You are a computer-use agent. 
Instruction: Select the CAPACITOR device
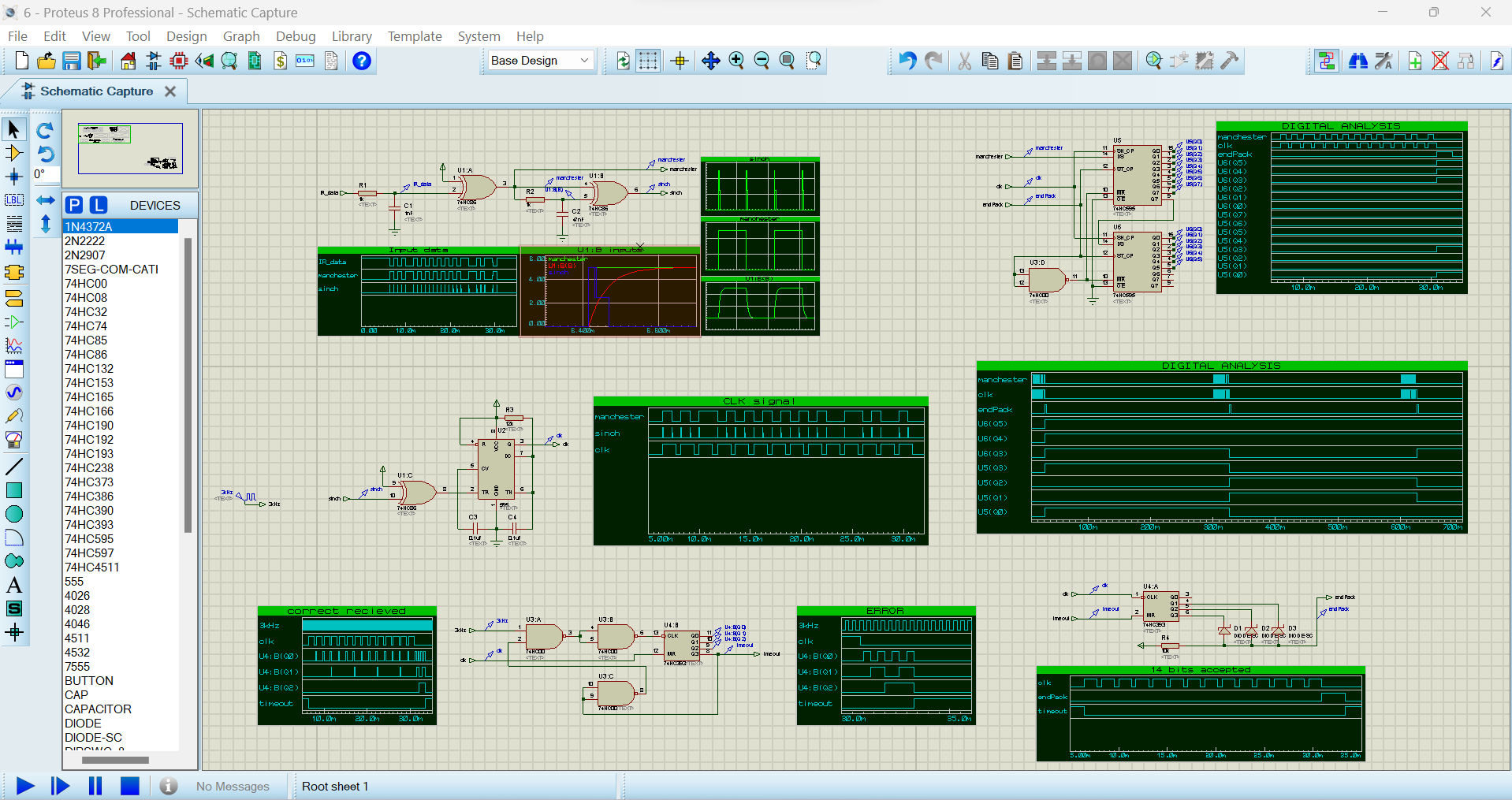(x=121, y=709)
